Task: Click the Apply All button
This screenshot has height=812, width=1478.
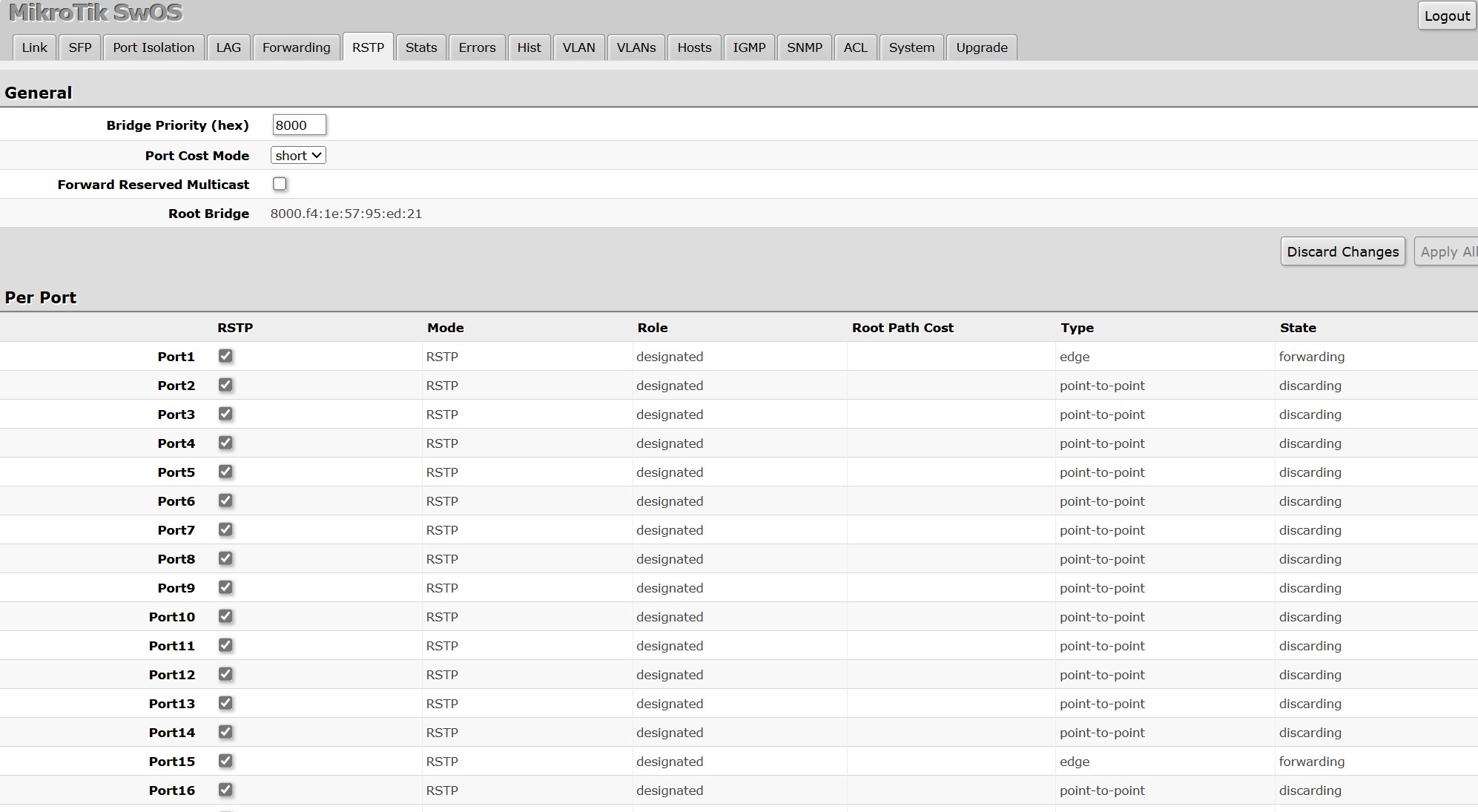Action: coord(1448,252)
